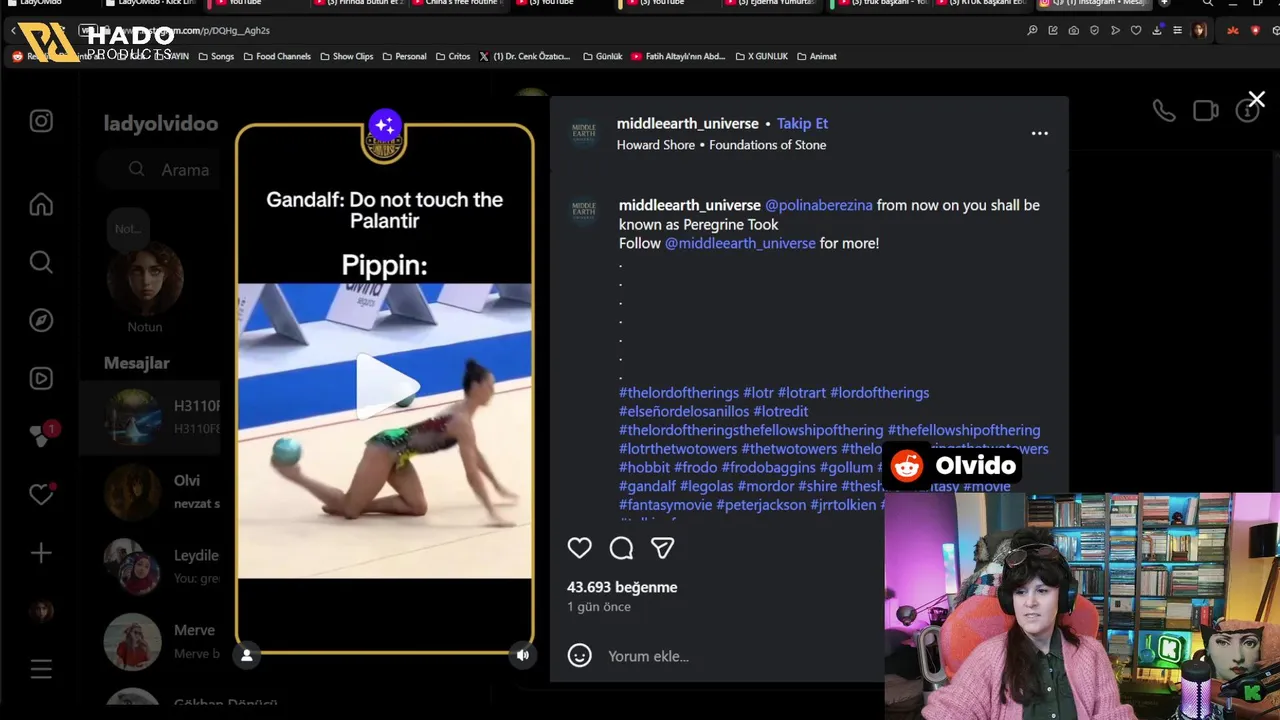
Task: Click the @middleearth_universe mention in caption
Action: [740, 243]
